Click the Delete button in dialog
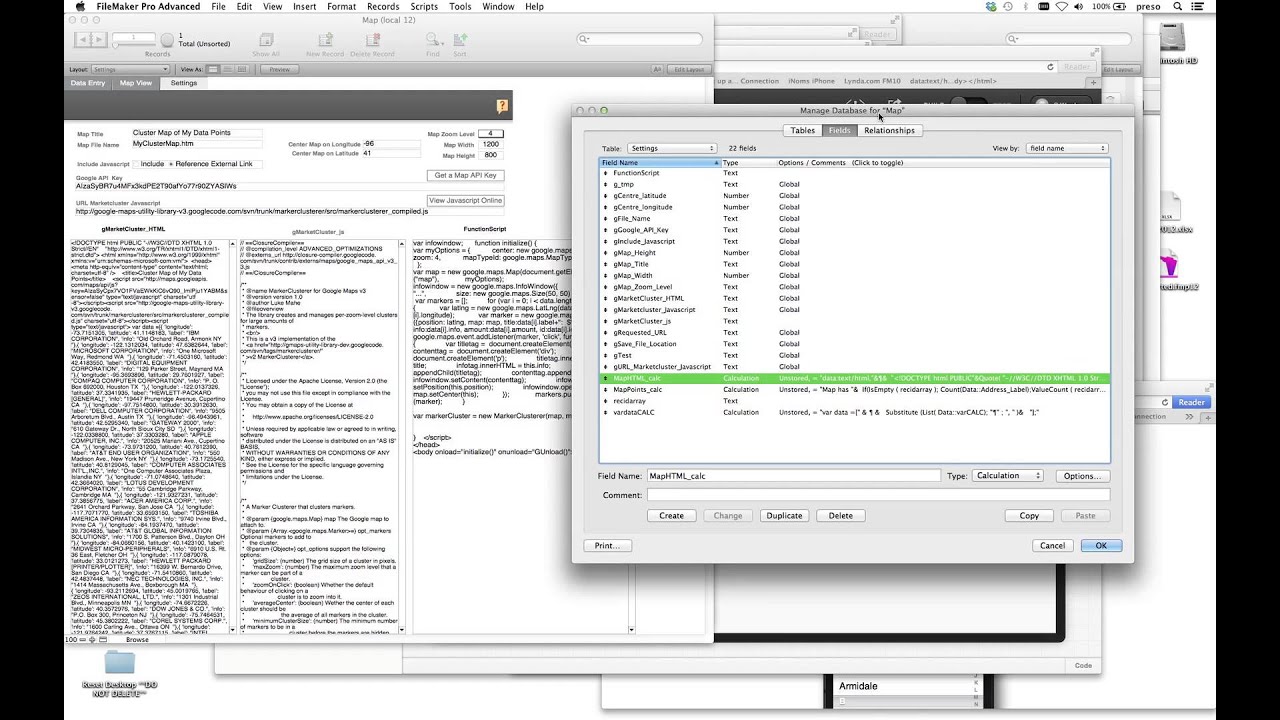1280x720 pixels. coord(841,516)
